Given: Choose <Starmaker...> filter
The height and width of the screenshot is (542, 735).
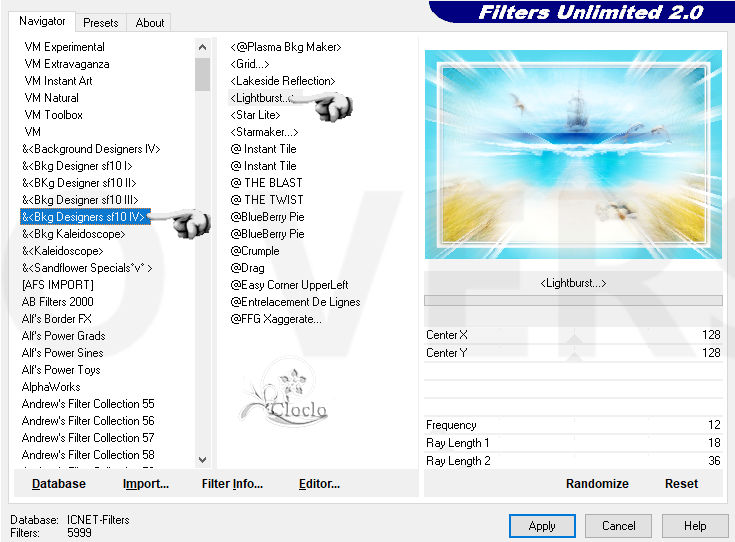Looking at the screenshot, I should click(x=264, y=132).
